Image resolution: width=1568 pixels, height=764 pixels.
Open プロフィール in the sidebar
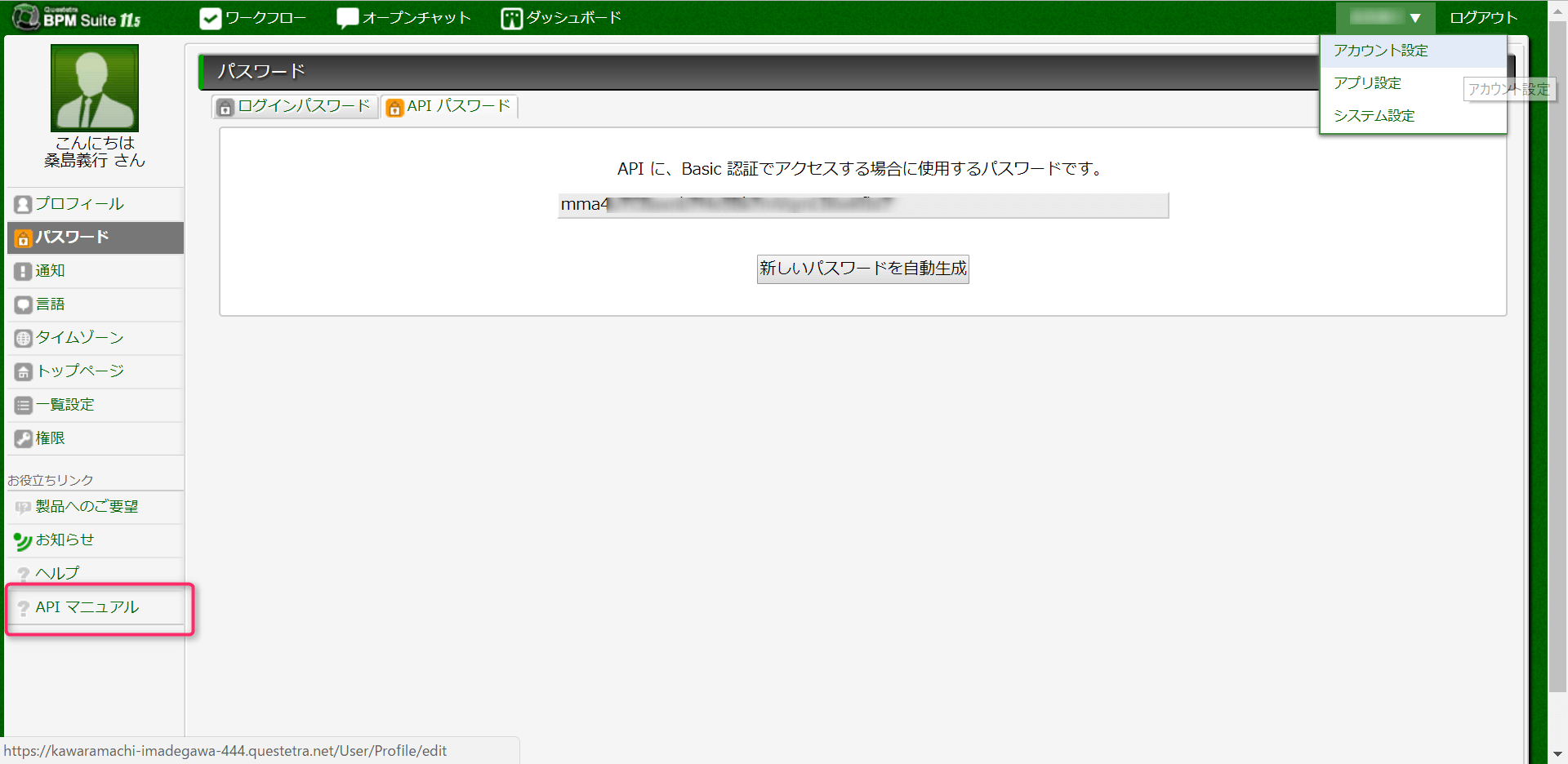coord(95,204)
